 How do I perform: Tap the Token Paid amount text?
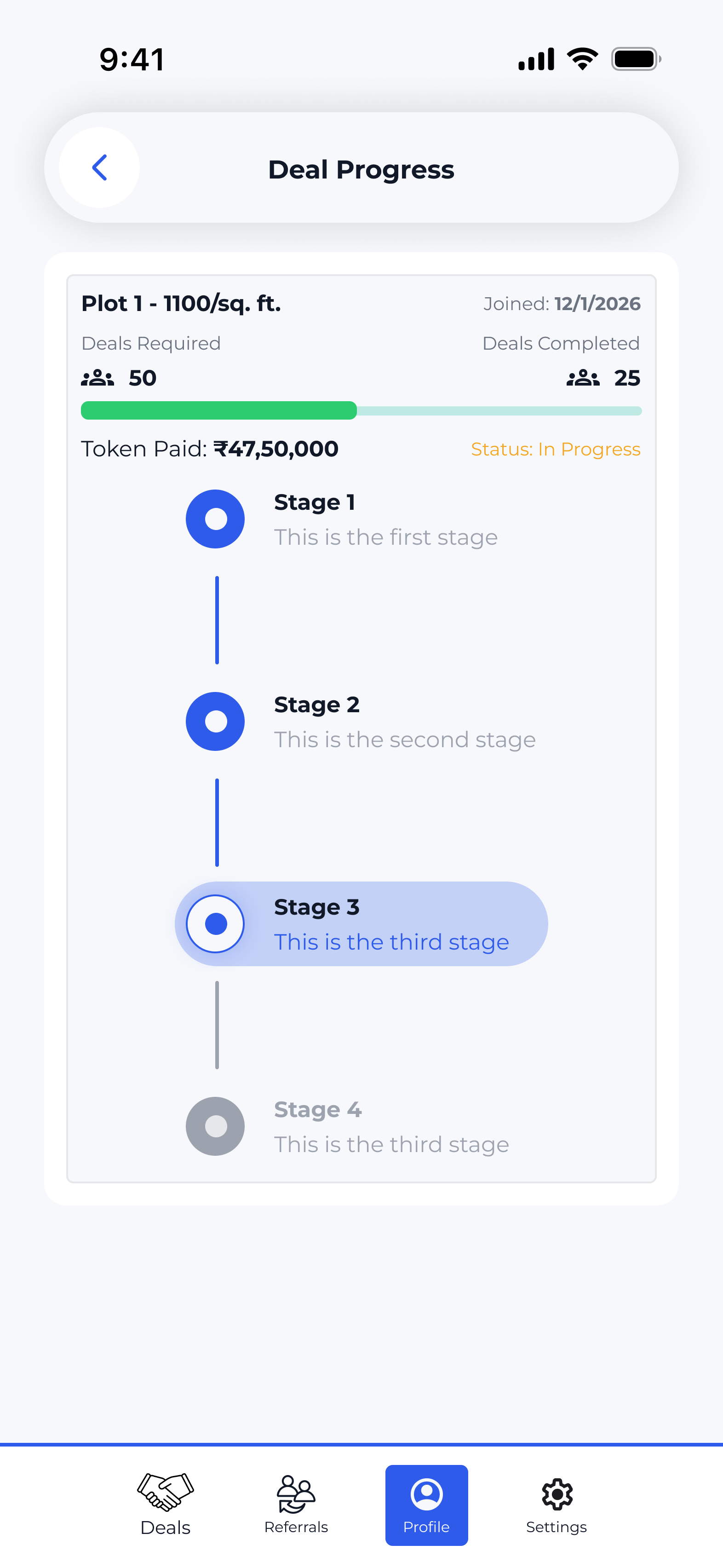click(x=209, y=449)
